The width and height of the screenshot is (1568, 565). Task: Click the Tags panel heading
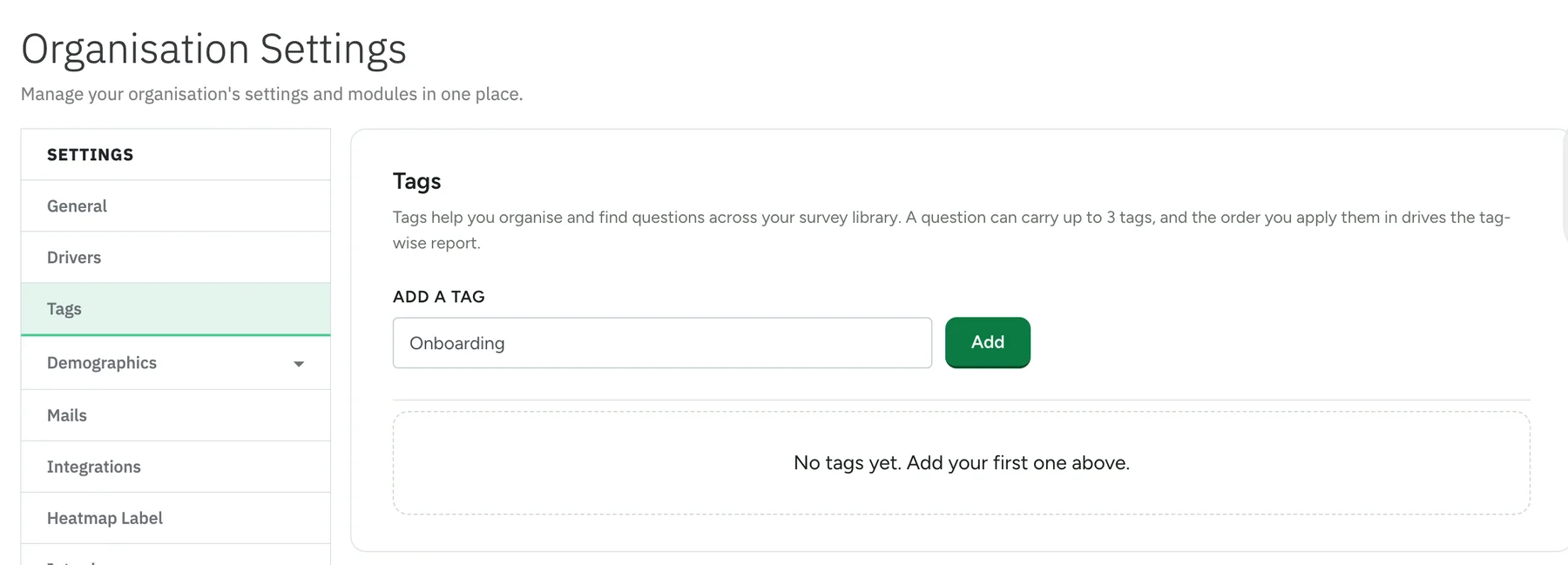click(416, 181)
